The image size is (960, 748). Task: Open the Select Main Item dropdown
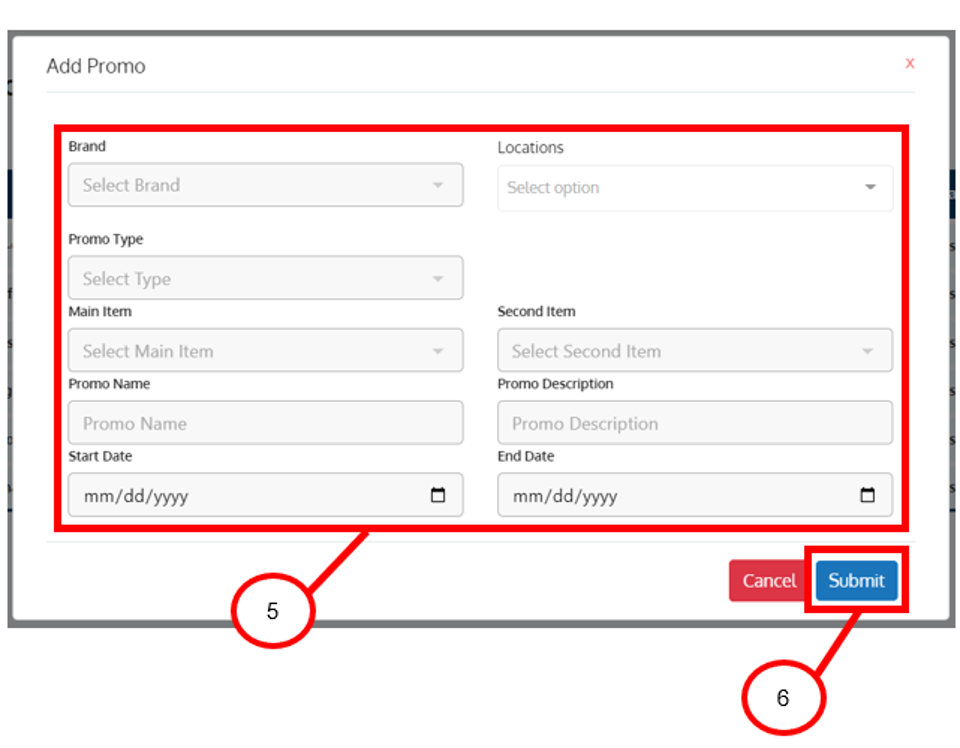(x=265, y=351)
